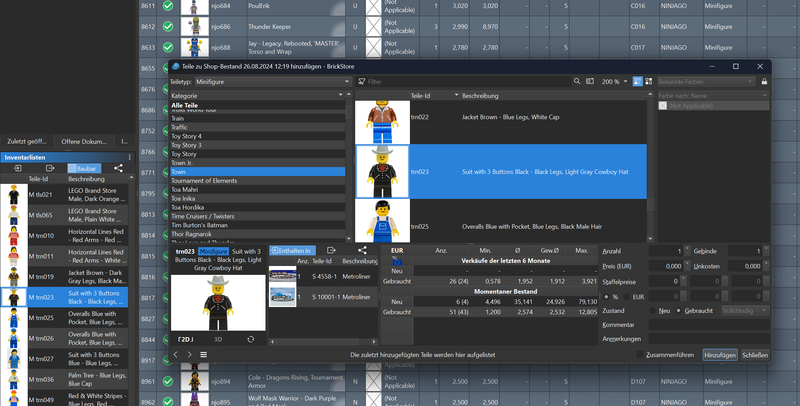Open the hamburger history menu icon
Viewport: 800px width, 406px height.
[204, 354]
